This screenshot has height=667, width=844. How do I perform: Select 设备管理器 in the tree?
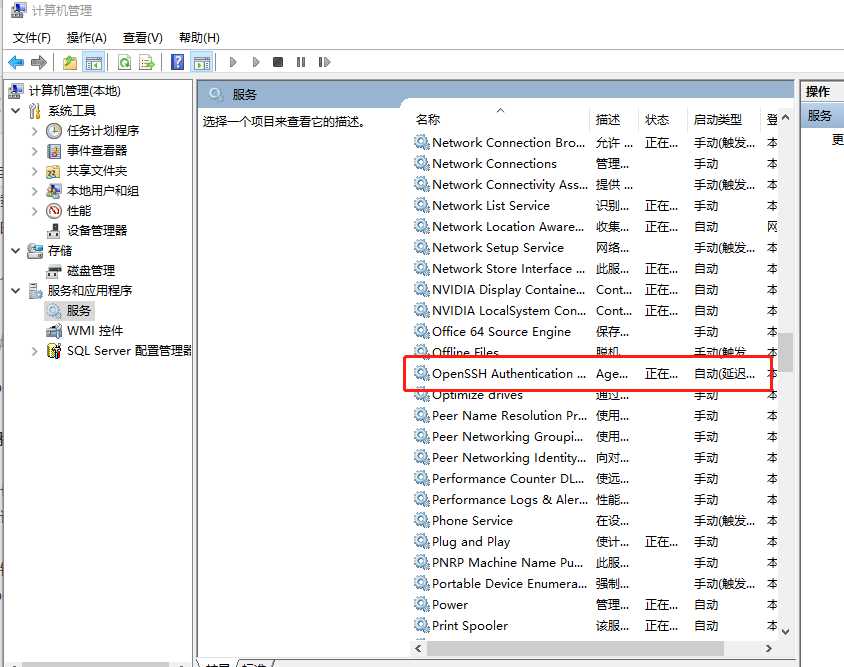(x=97, y=230)
